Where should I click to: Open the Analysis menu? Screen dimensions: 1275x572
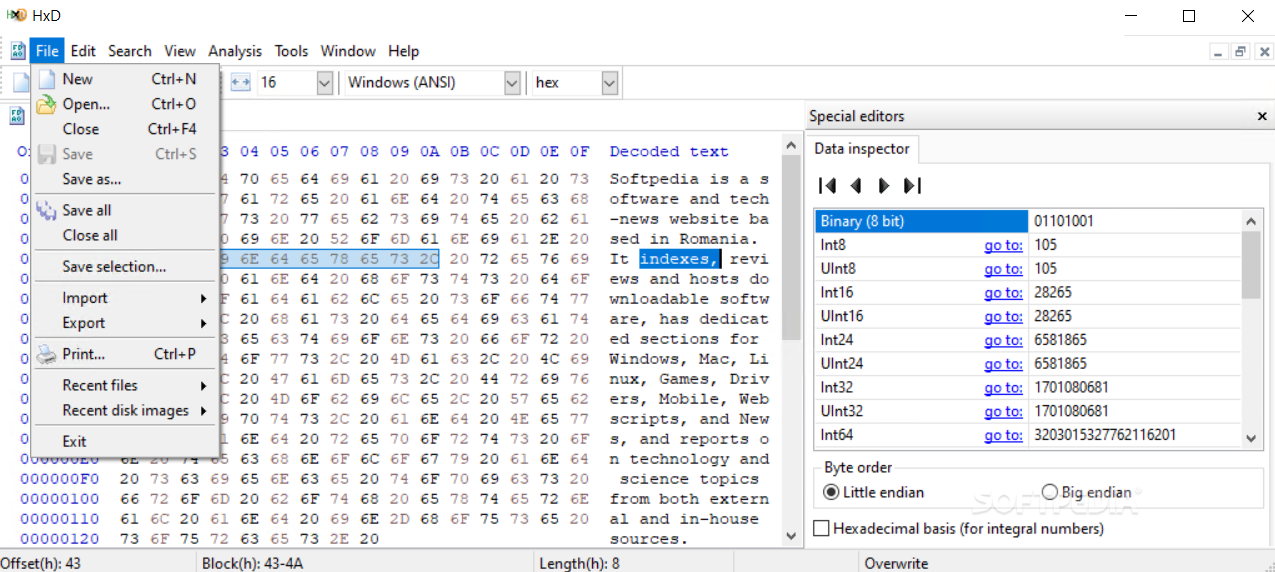[235, 51]
